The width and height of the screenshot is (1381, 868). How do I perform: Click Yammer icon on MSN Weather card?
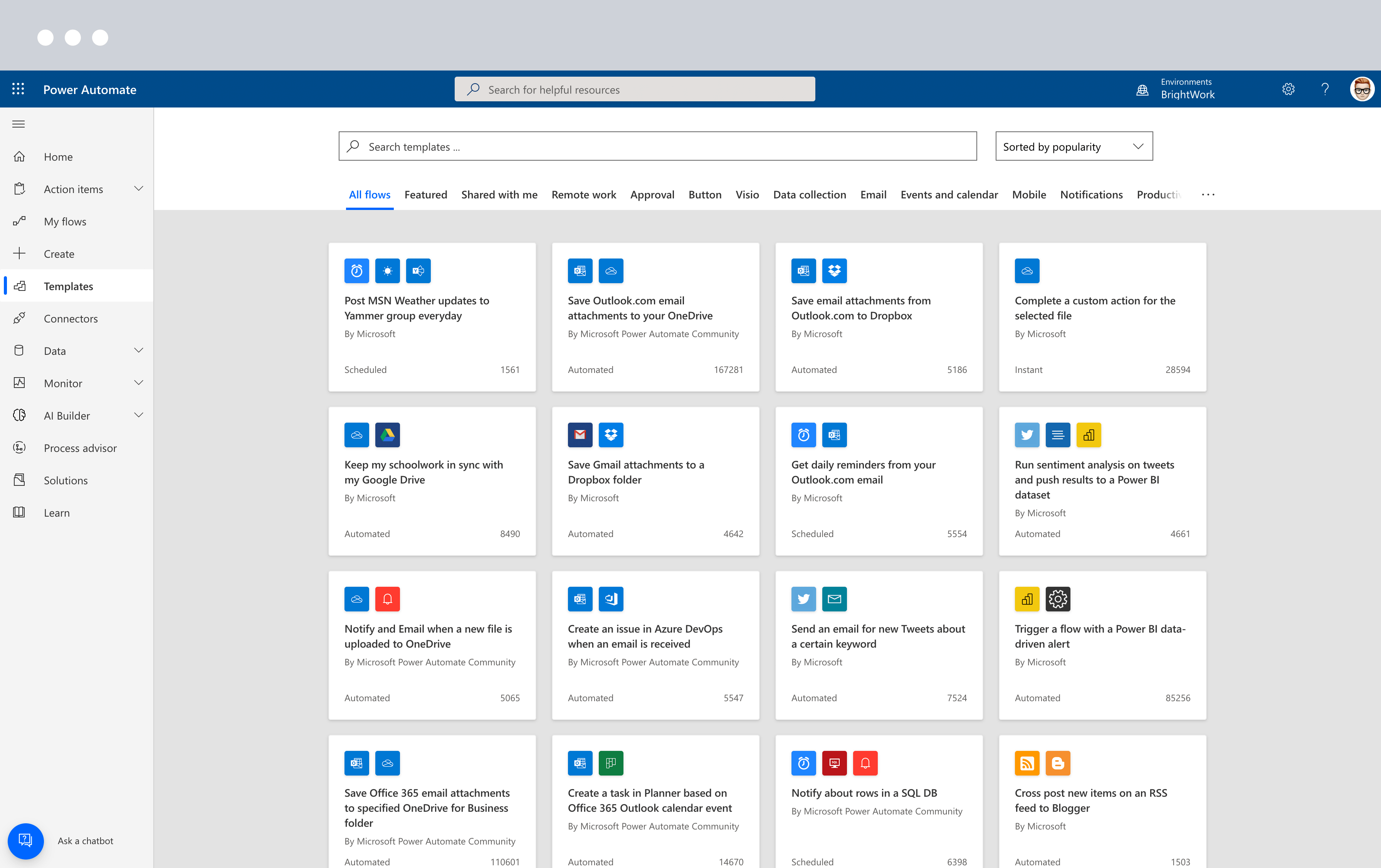pyautogui.click(x=418, y=270)
